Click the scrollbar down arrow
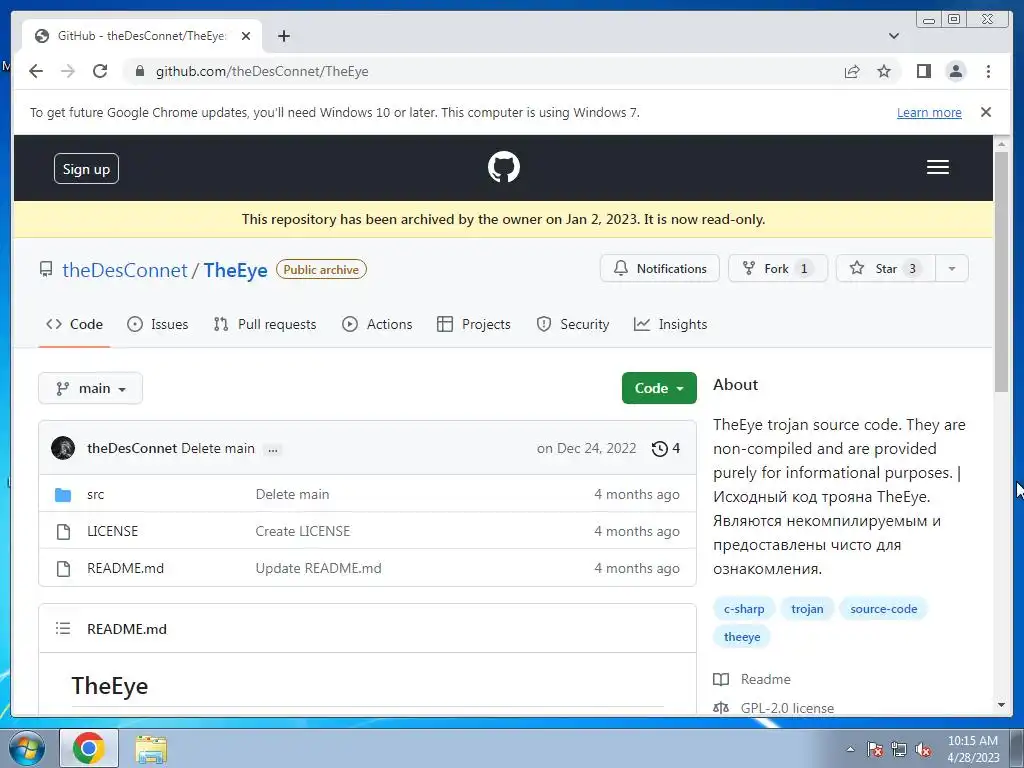Viewport: 1024px width, 768px height. (x=1001, y=705)
